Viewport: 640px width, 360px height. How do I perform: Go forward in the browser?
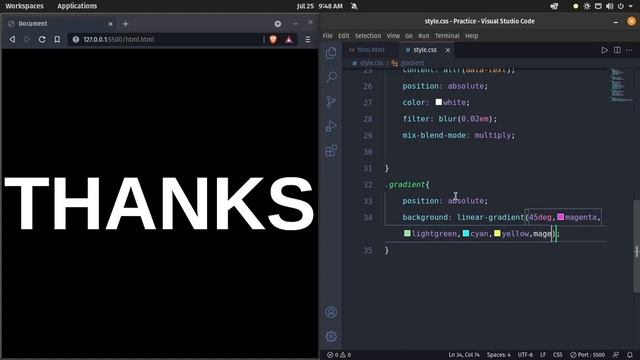[x=27, y=39]
